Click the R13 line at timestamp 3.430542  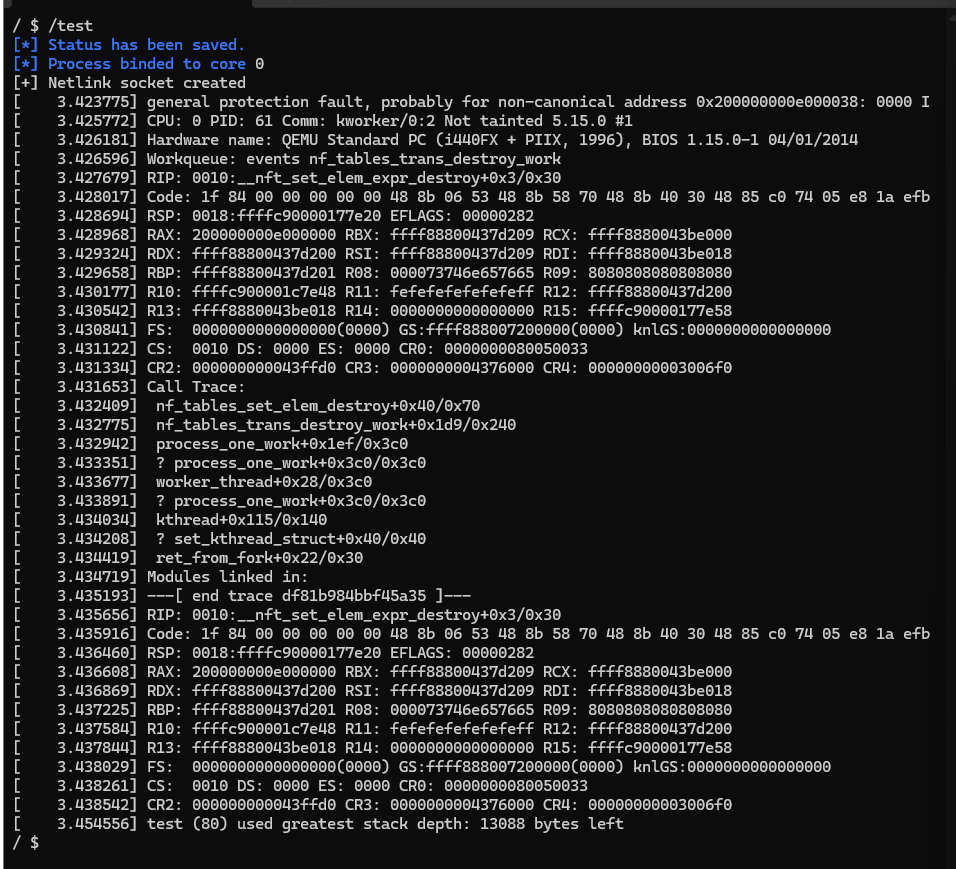pyautogui.click(x=372, y=310)
